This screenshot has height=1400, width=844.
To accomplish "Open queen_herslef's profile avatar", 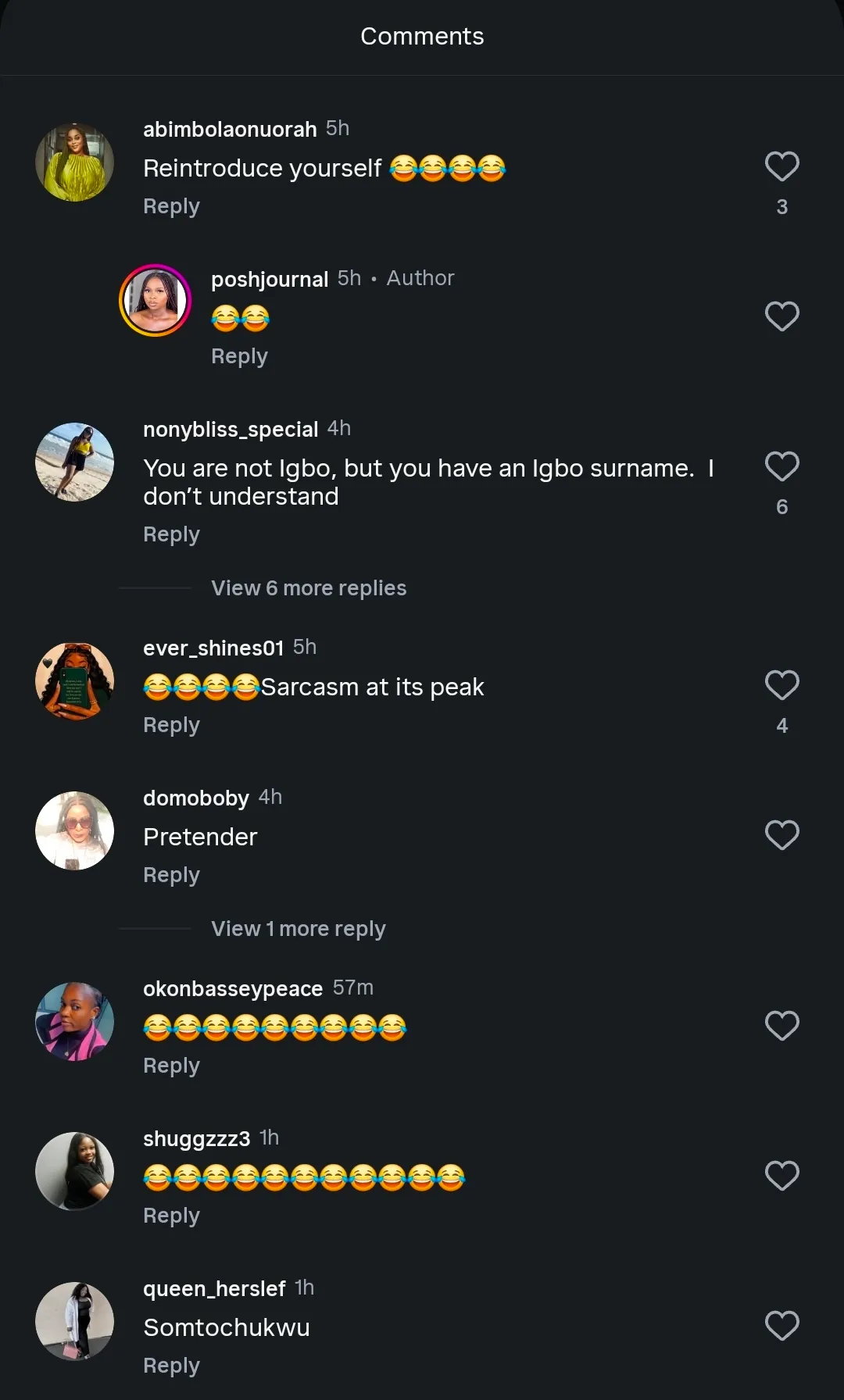I will point(75,1322).
